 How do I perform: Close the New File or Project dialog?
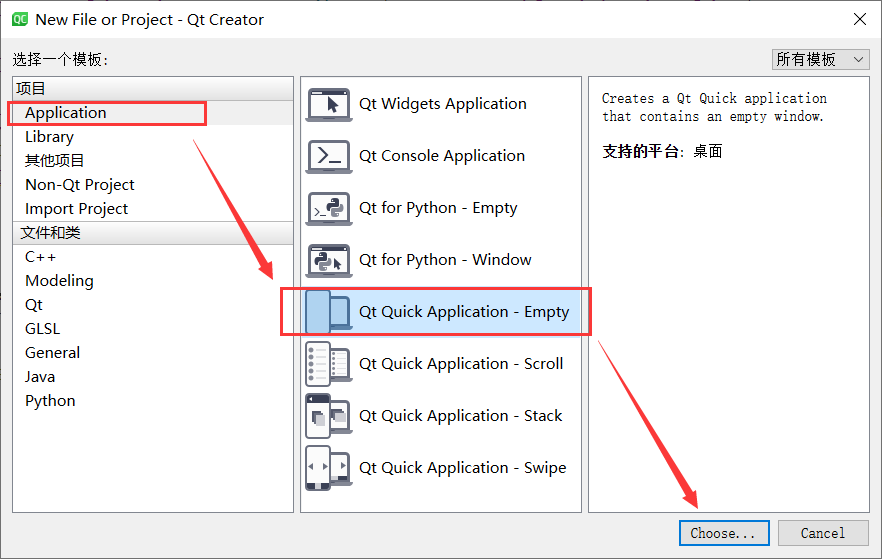point(860,20)
